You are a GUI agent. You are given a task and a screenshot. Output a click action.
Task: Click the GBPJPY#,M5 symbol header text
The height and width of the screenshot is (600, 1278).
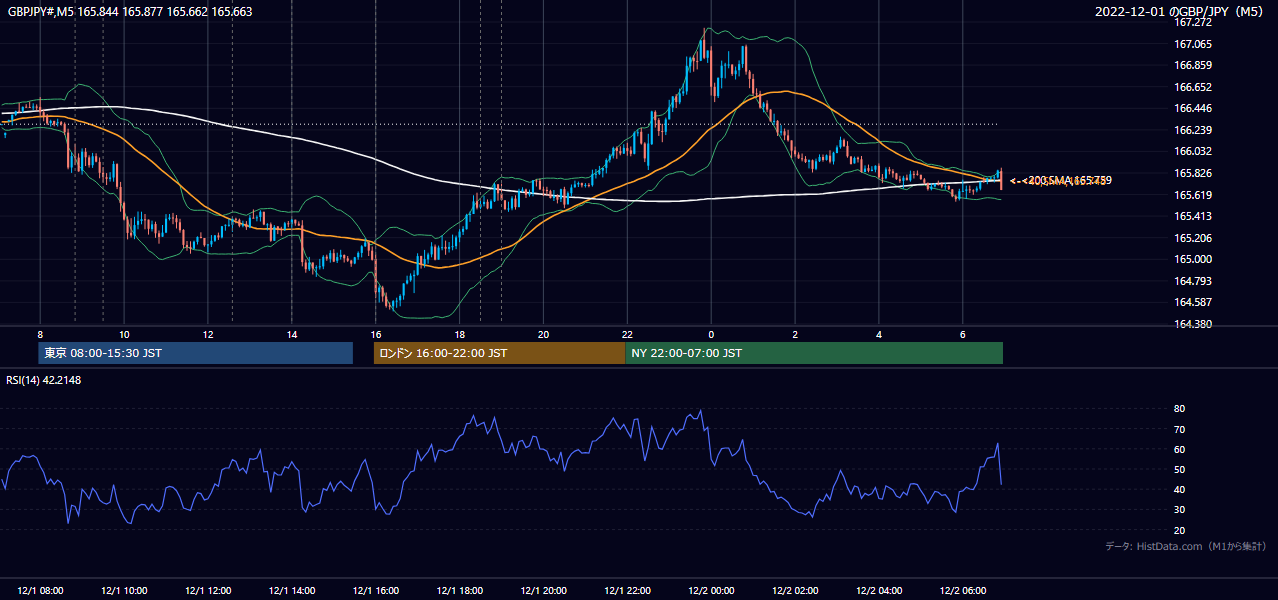pos(130,11)
